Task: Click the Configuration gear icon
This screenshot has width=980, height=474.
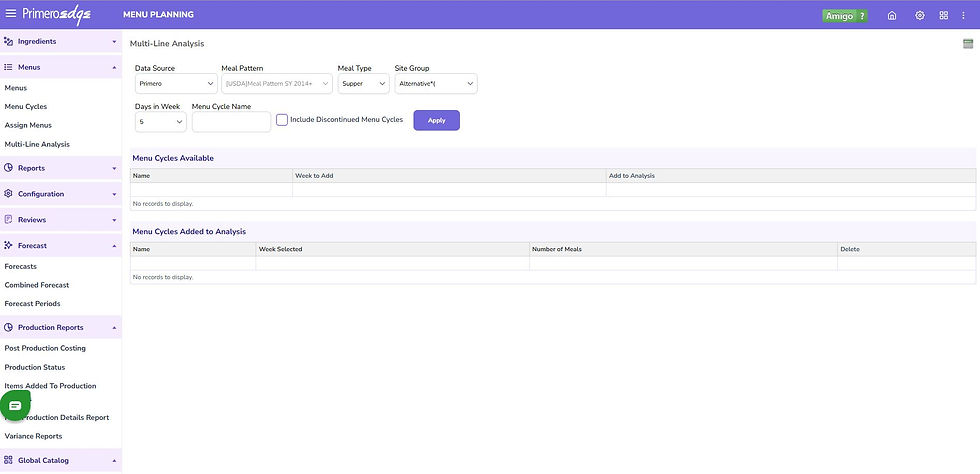Action: coord(8,194)
